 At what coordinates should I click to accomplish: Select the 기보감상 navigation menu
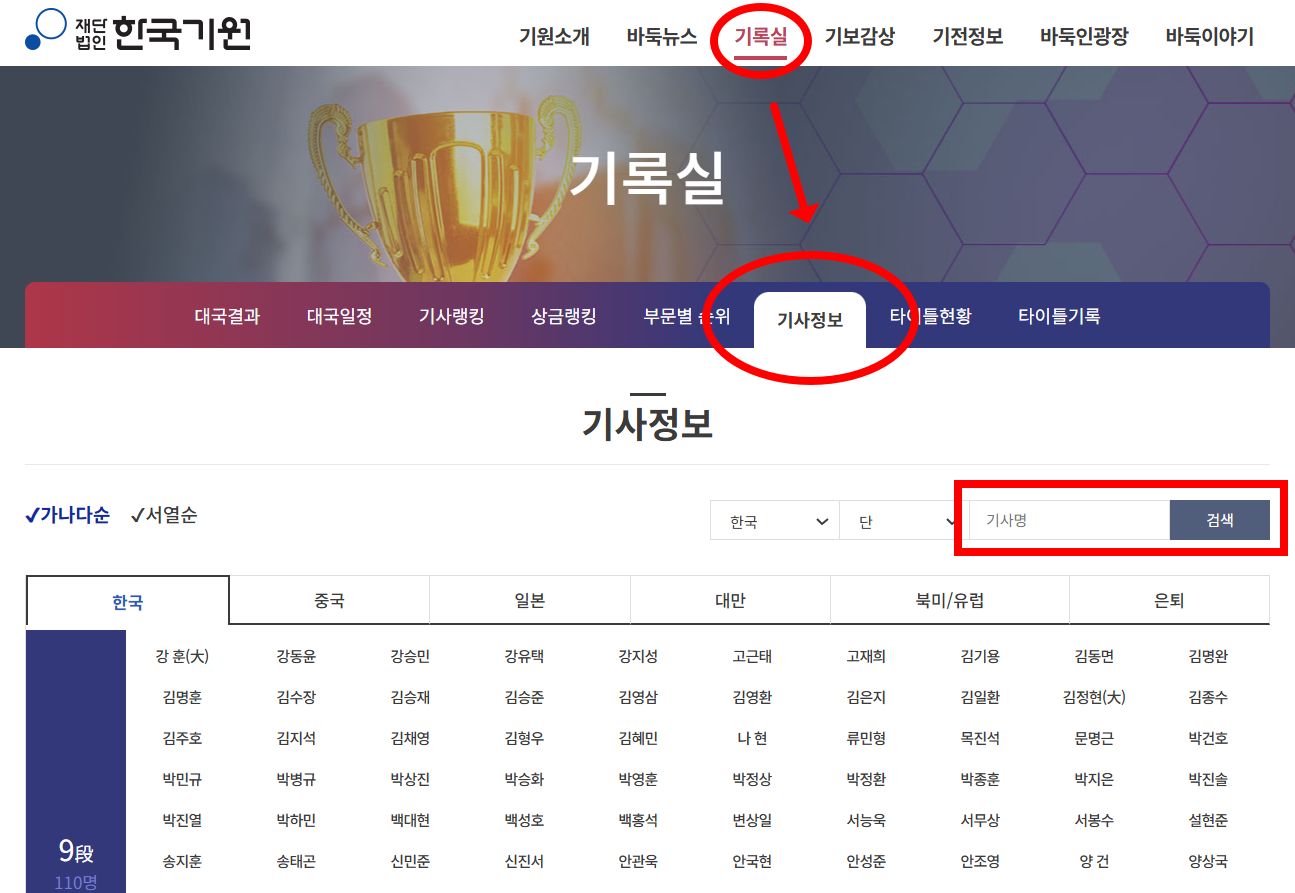pos(861,36)
